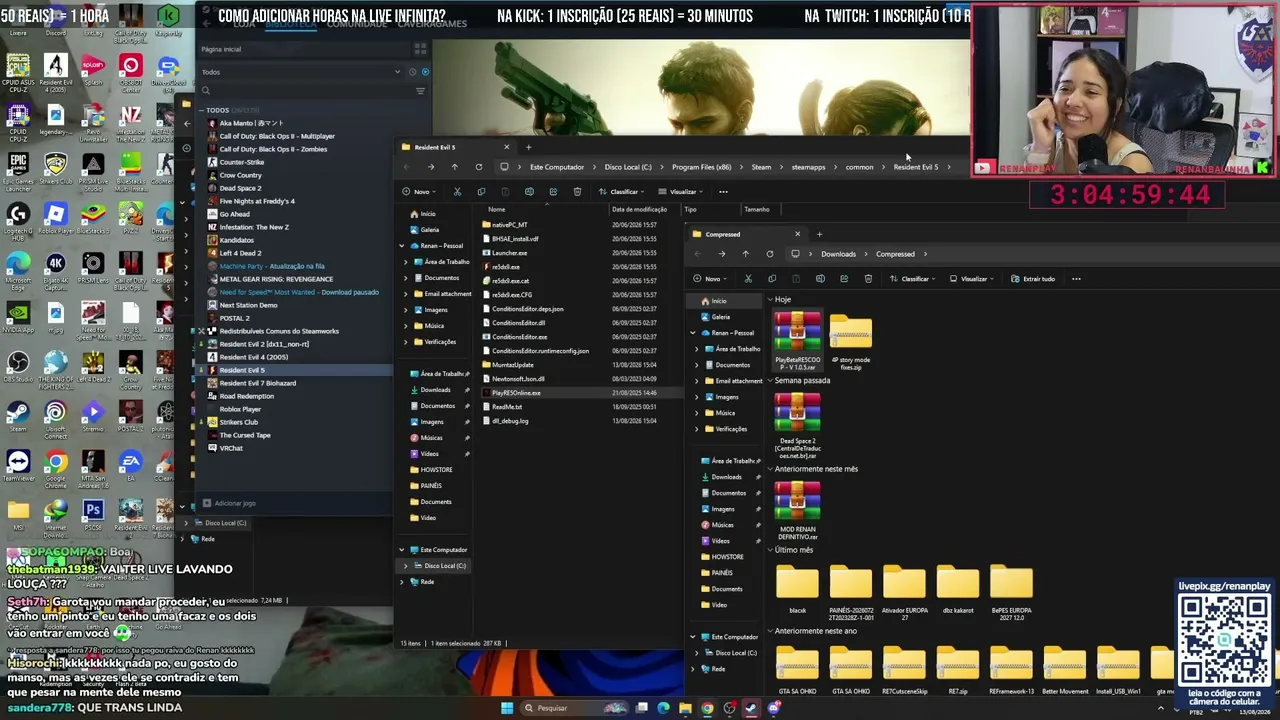Select 4P story mode fixes.zip folder
The width and height of the screenshot is (1280, 720).
coord(851,341)
